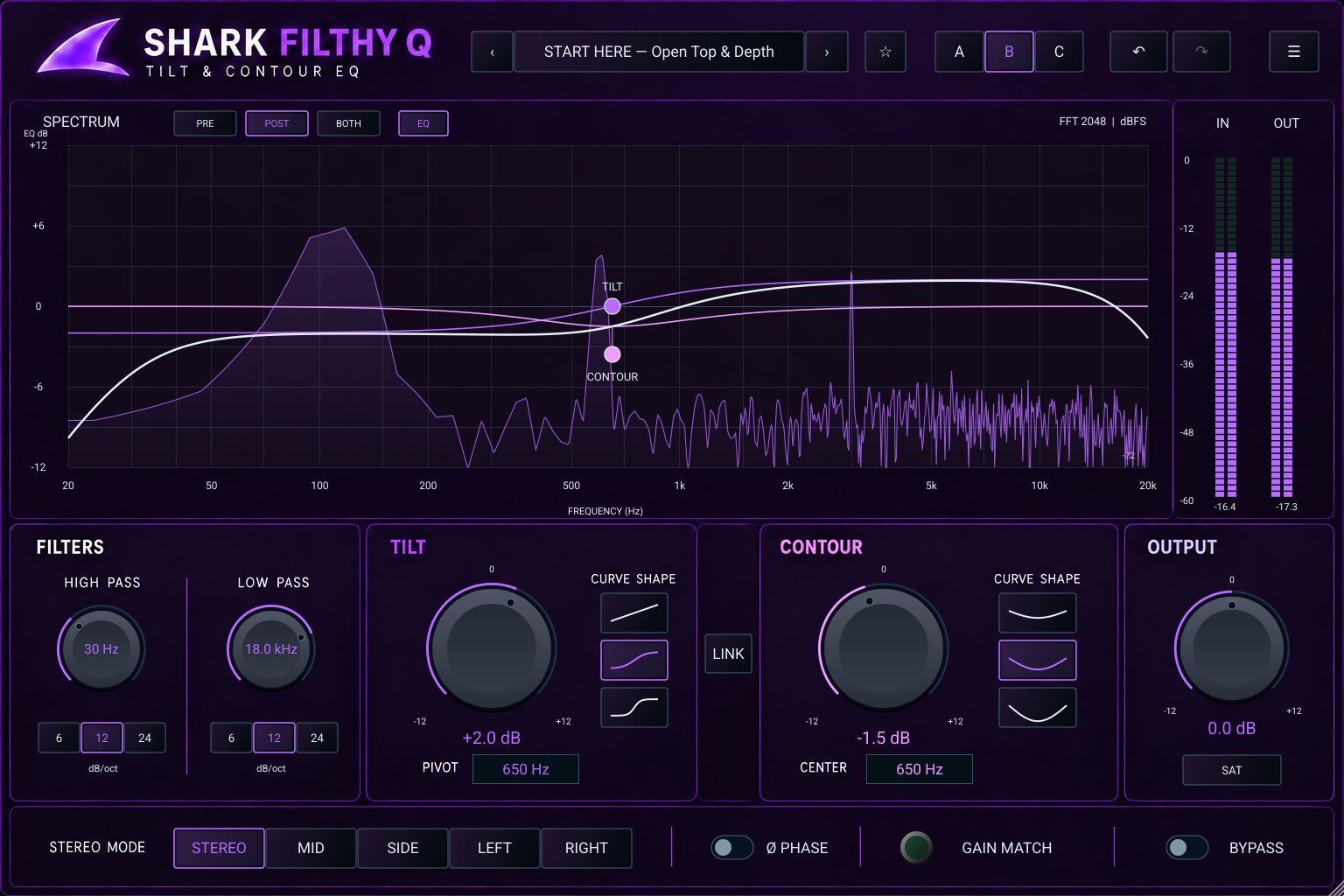The height and width of the screenshot is (896, 1344).
Task: Click the Center 650 Hz field
Action: pyautogui.click(x=920, y=769)
